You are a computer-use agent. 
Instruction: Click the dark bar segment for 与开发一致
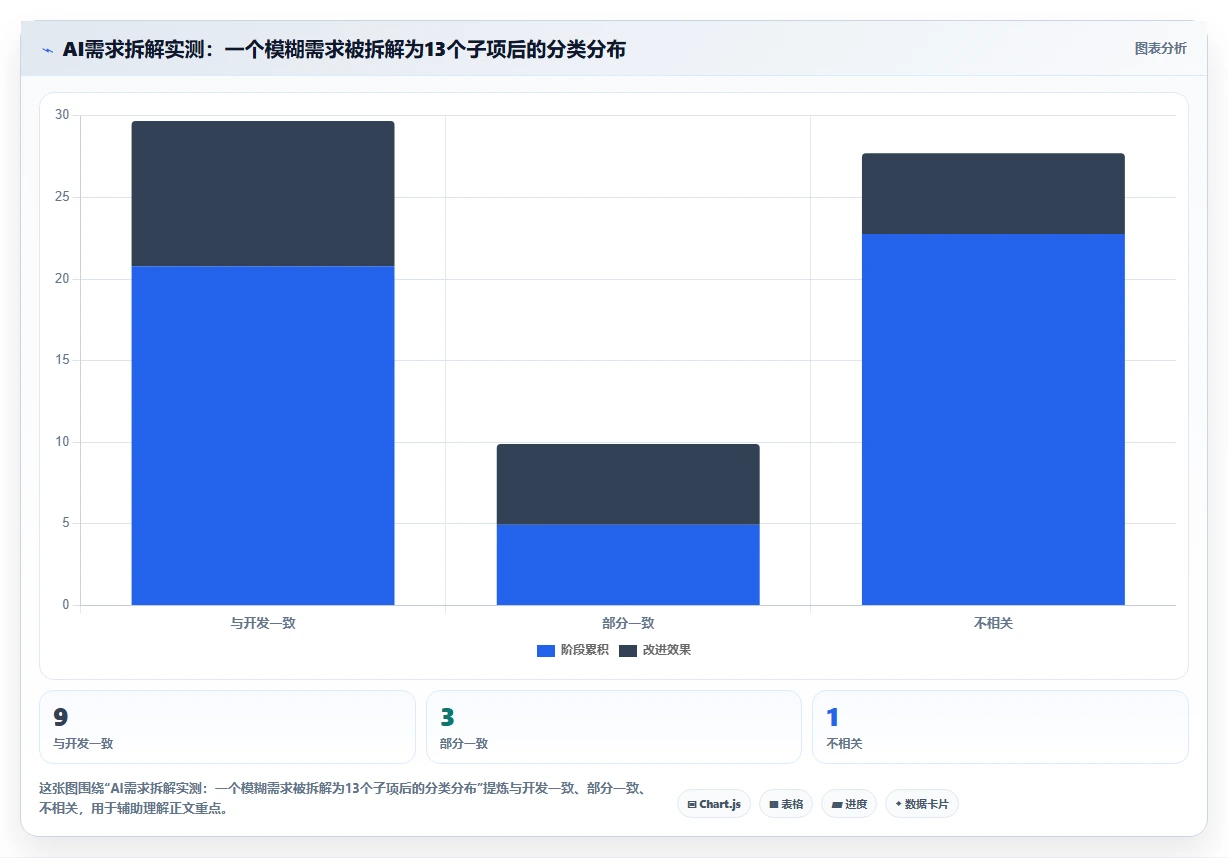pos(263,194)
